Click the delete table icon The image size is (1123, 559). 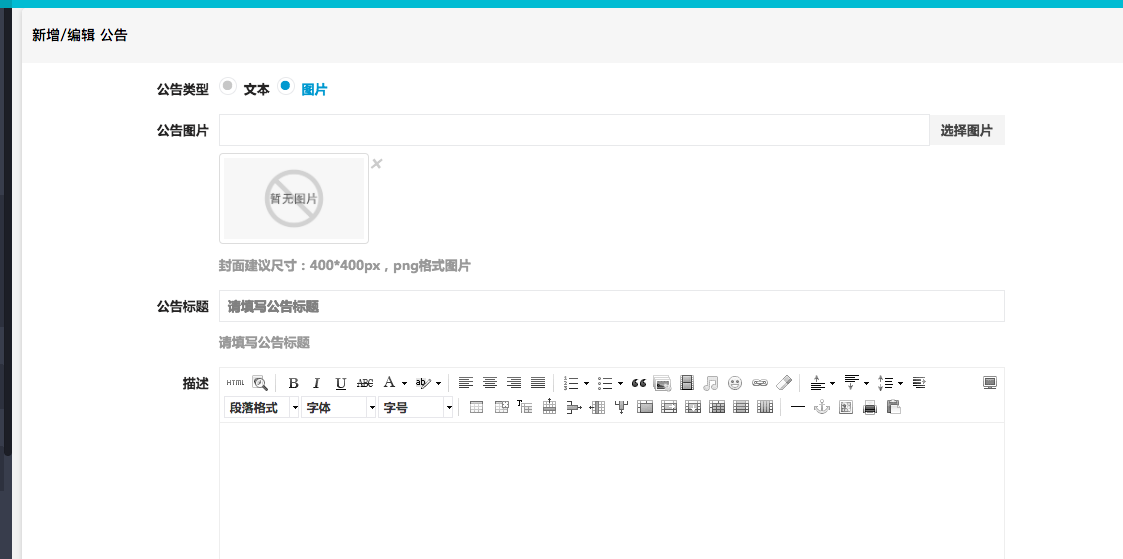501,407
